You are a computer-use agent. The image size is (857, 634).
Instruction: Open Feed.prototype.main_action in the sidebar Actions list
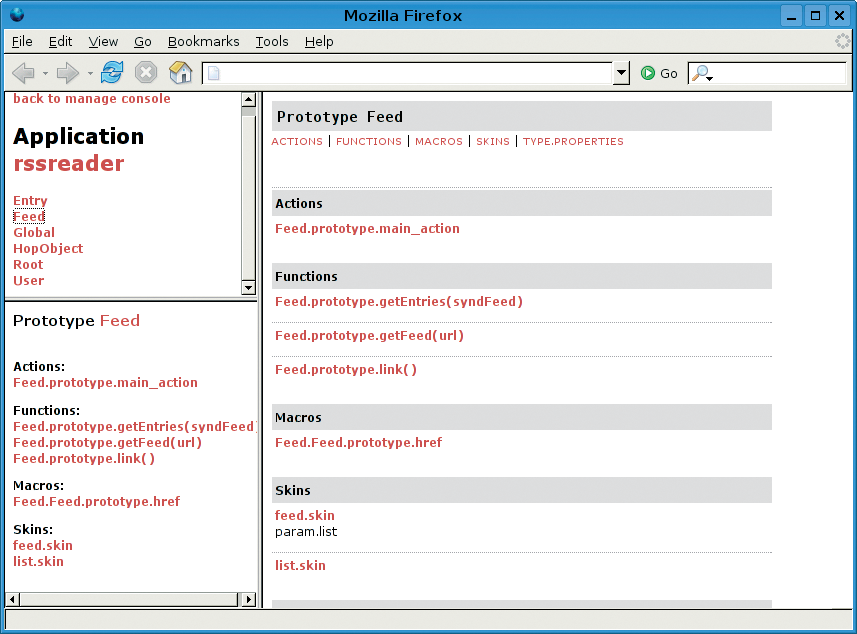[105, 383]
